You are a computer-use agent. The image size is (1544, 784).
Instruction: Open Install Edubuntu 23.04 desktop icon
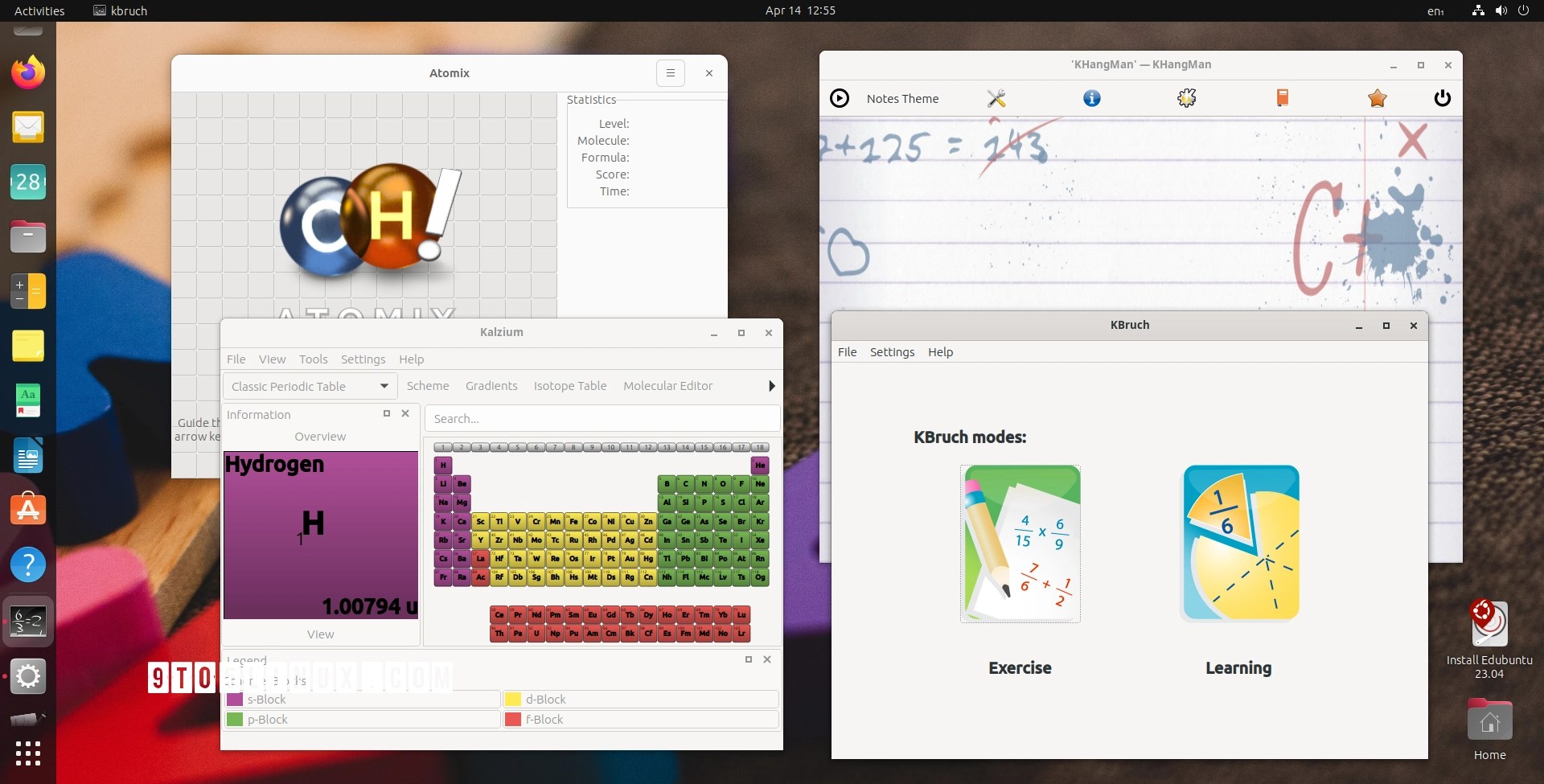click(1489, 639)
